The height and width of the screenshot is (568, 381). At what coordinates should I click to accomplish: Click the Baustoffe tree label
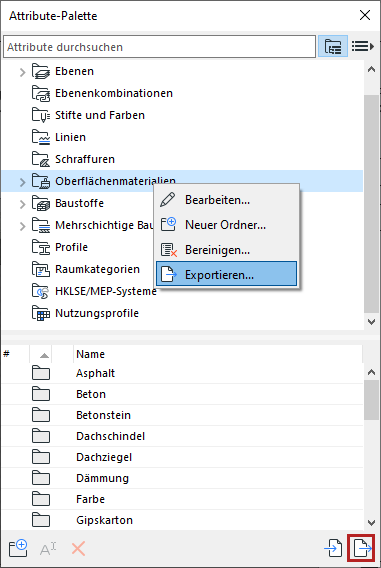coord(79,203)
